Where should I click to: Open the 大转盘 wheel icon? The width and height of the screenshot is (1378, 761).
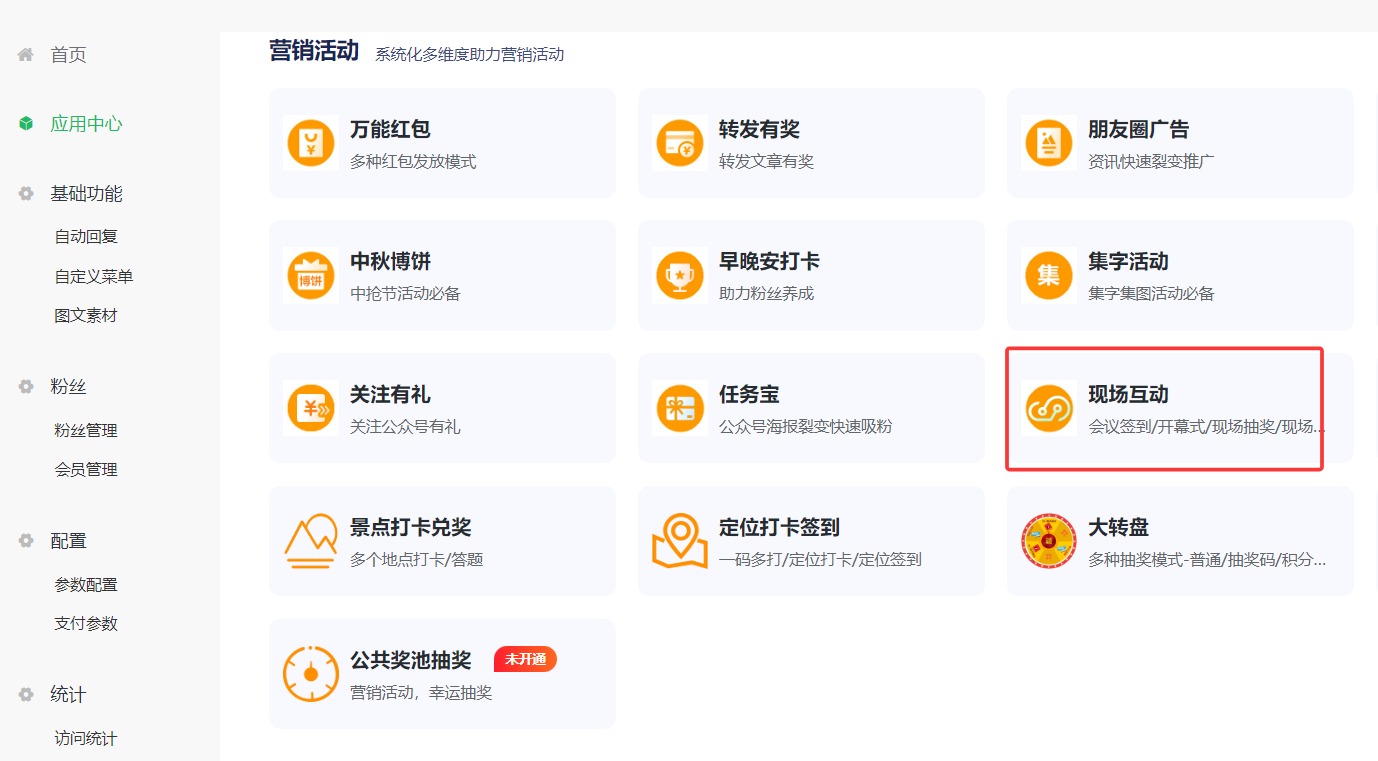pos(1048,541)
